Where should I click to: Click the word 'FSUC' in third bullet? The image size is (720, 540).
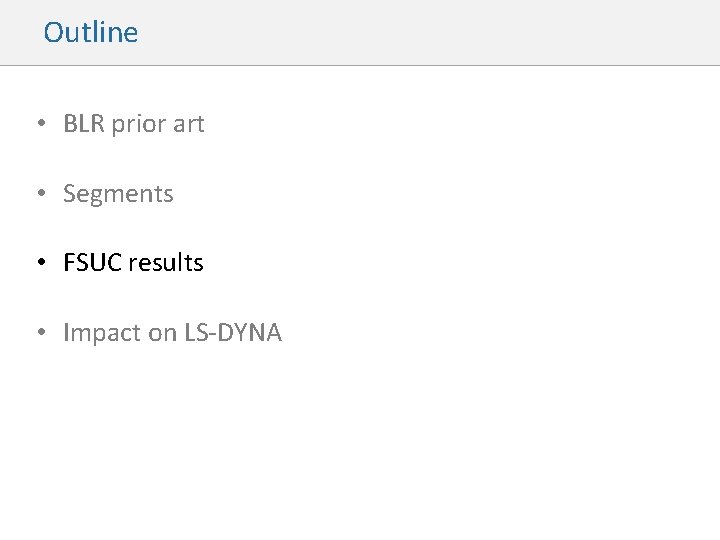(91, 263)
